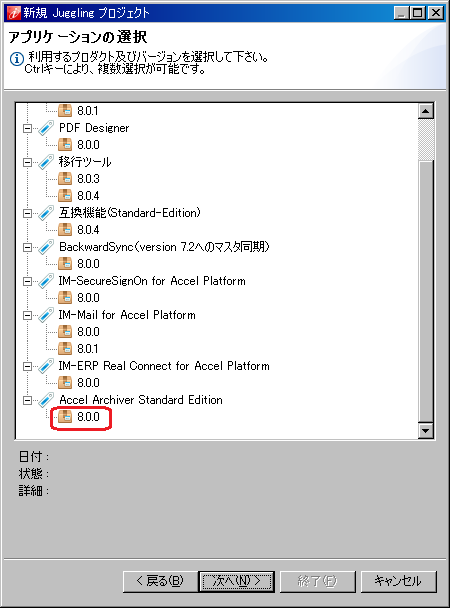The image size is (450, 608).
Task: Click the BackwardSync tag icon
Action: pos(46,247)
